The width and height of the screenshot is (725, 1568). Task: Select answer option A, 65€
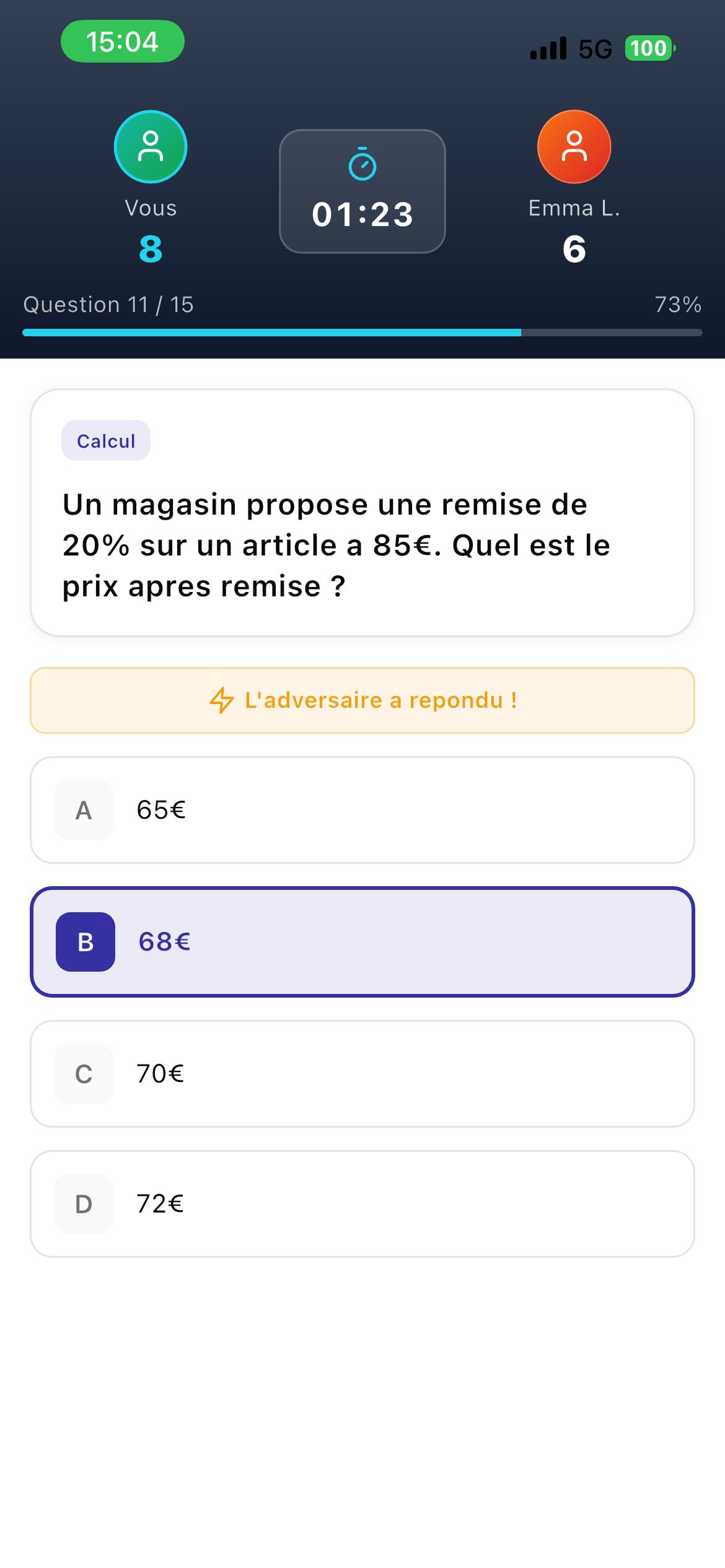click(362, 809)
